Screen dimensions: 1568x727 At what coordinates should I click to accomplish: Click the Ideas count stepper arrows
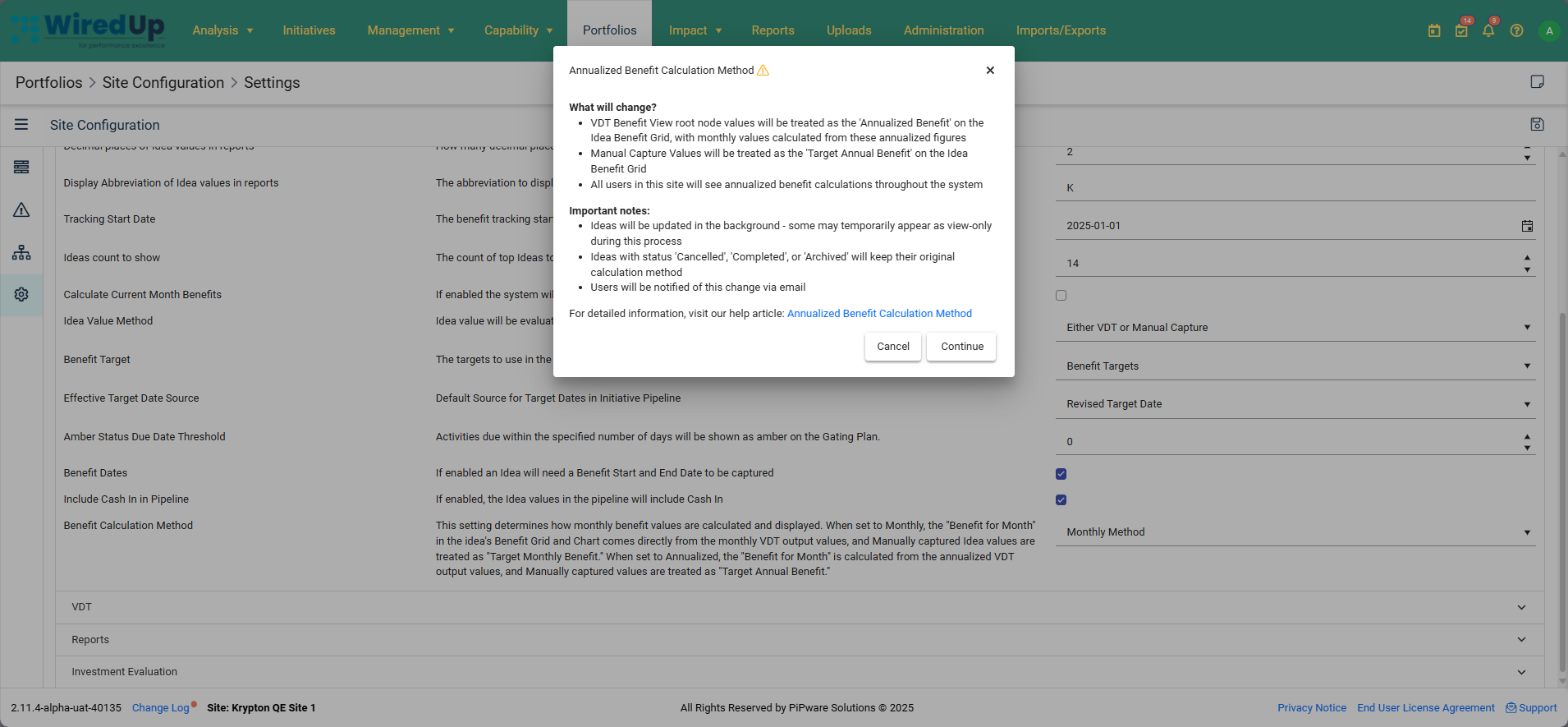(1527, 263)
